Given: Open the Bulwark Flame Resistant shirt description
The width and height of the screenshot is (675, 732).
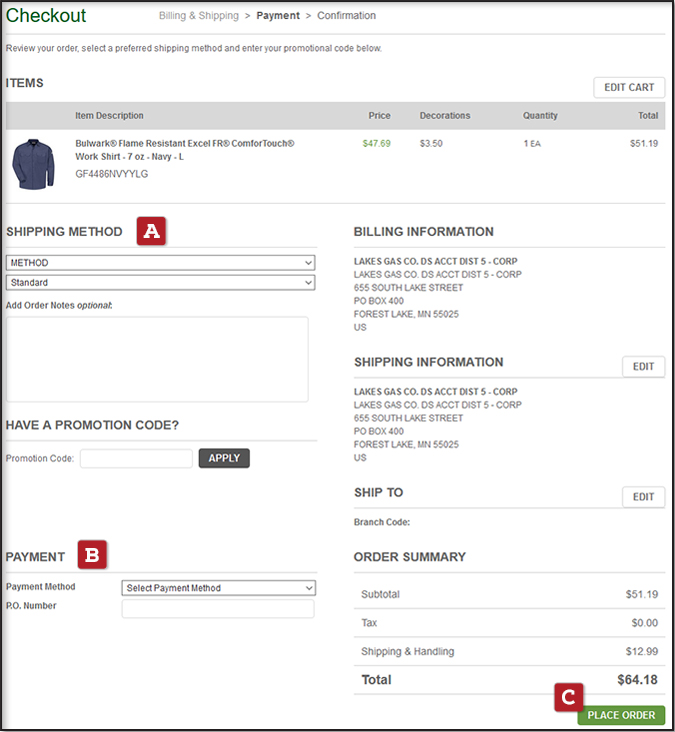Looking at the screenshot, I should pyautogui.click(x=184, y=150).
